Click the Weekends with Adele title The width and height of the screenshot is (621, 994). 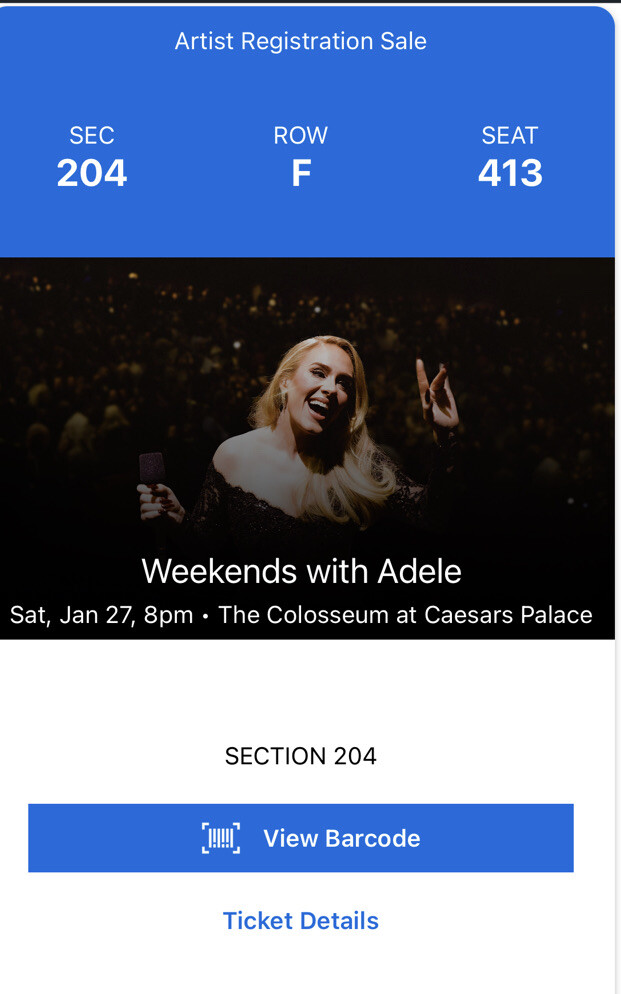pos(302,571)
